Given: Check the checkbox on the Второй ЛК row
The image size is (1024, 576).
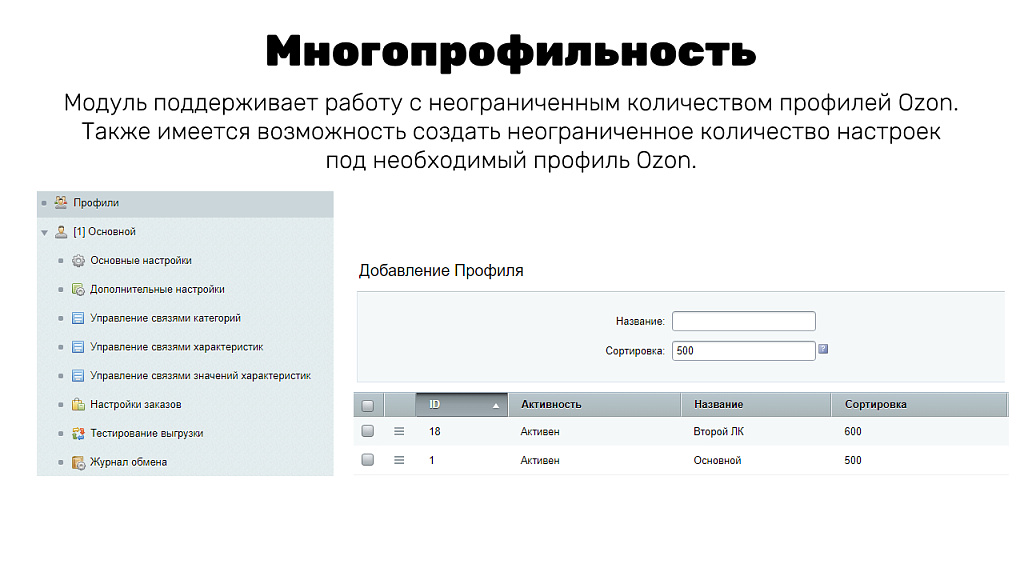Looking at the screenshot, I should point(366,430).
